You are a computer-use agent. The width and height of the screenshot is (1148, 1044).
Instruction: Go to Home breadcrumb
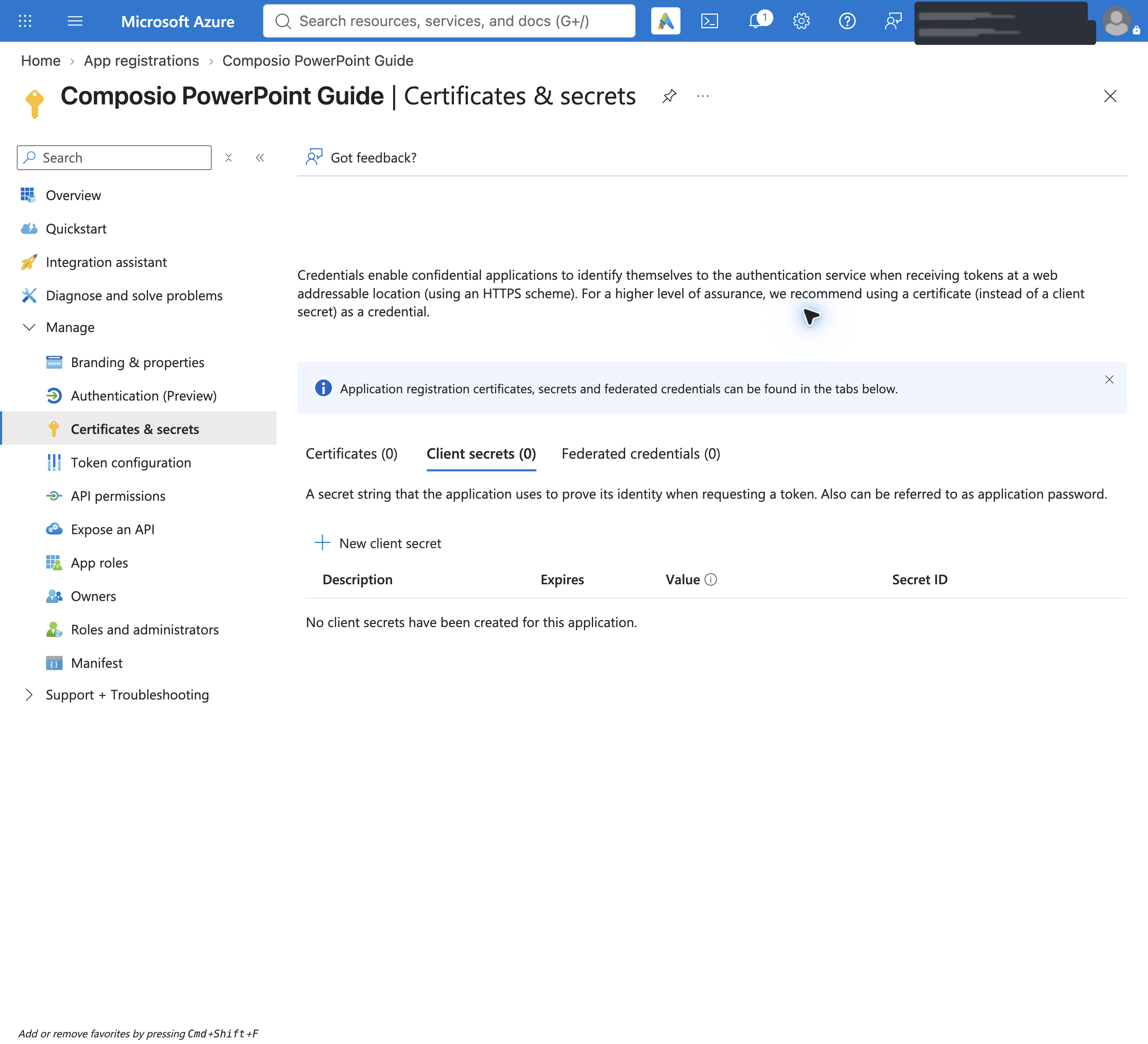point(41,60)
